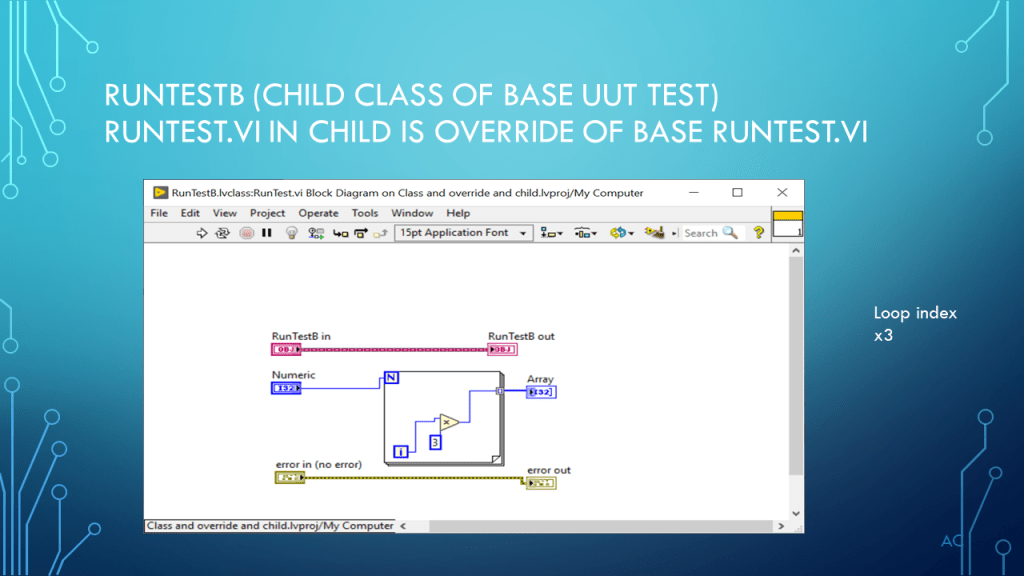Open the Tools menu
1024x576 pixels.
click(365, 213)
